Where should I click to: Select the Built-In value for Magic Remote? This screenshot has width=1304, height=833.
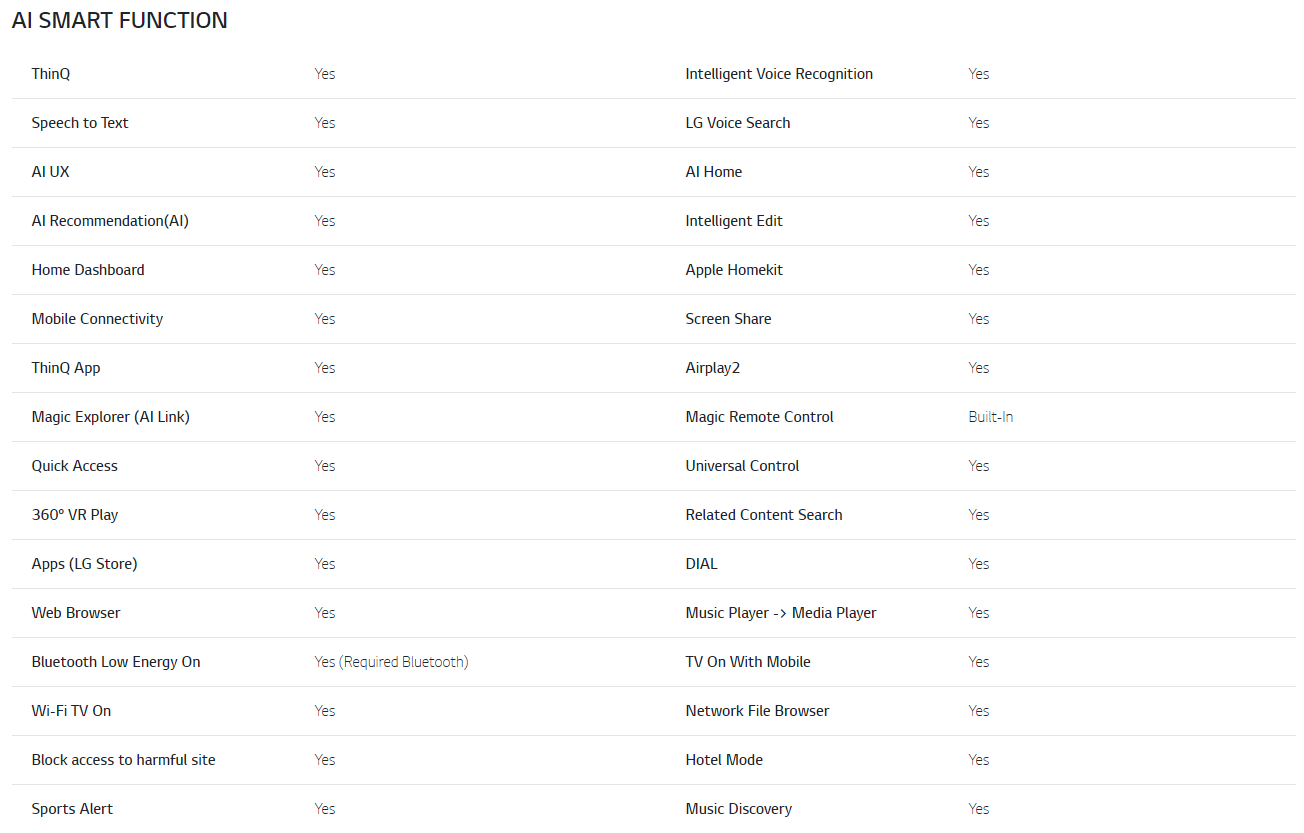991,417
